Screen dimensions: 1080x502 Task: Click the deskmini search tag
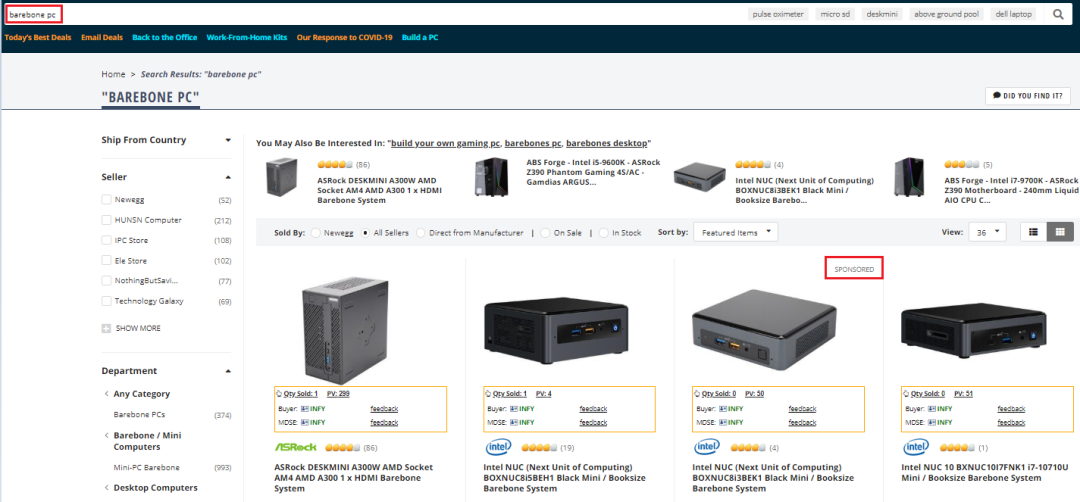click(882, 14)
